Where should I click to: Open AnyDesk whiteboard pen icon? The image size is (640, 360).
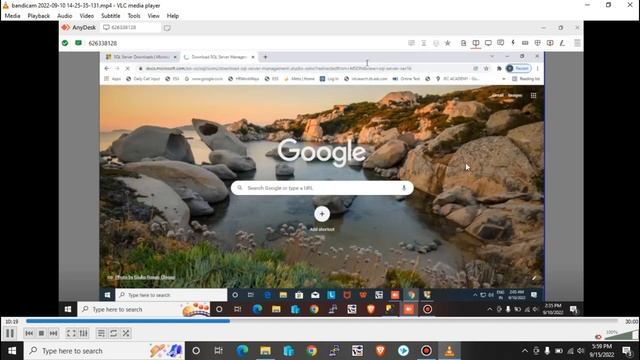click(562, 43)
